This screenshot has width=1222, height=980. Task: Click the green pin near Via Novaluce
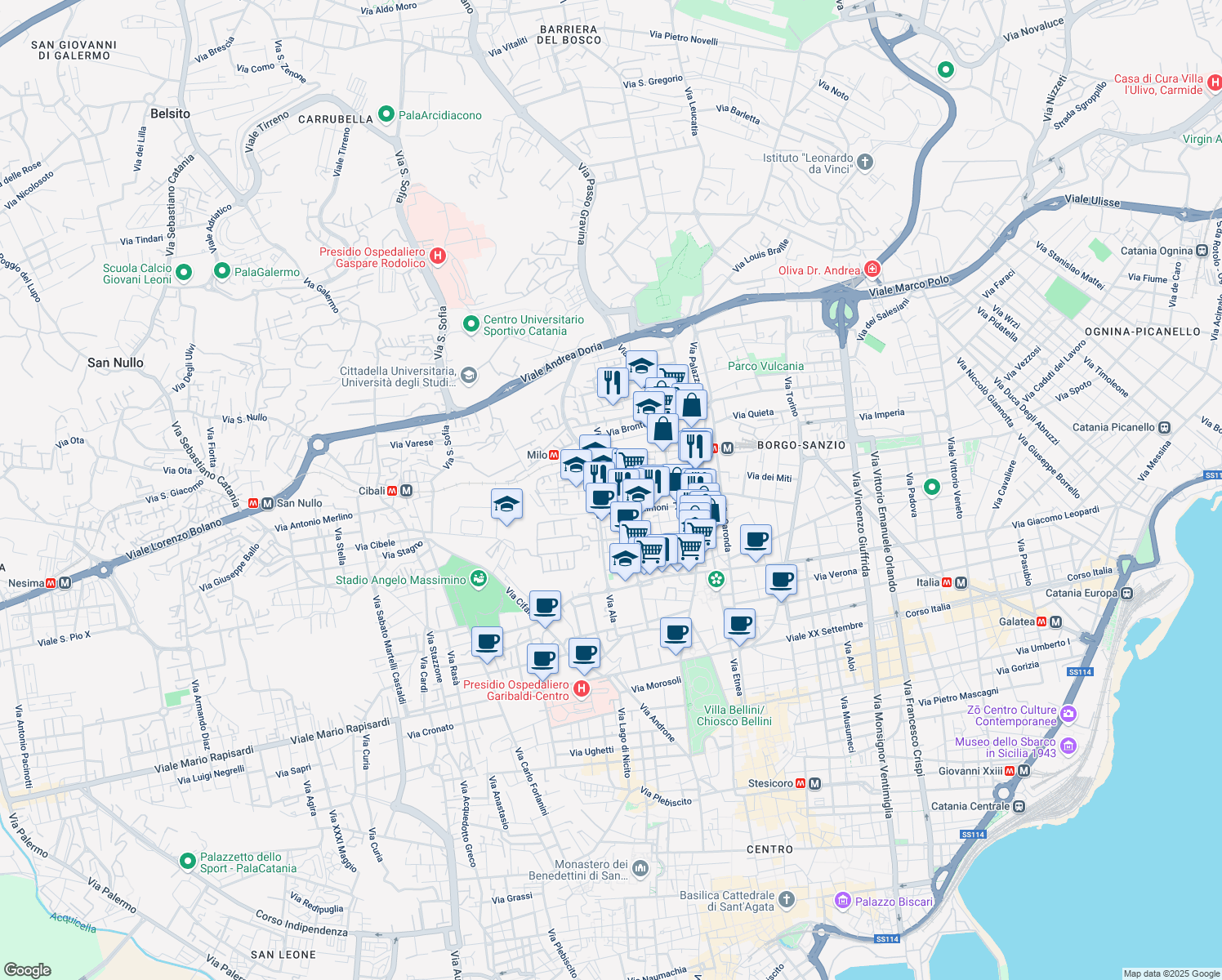click(x=946, y=70)
